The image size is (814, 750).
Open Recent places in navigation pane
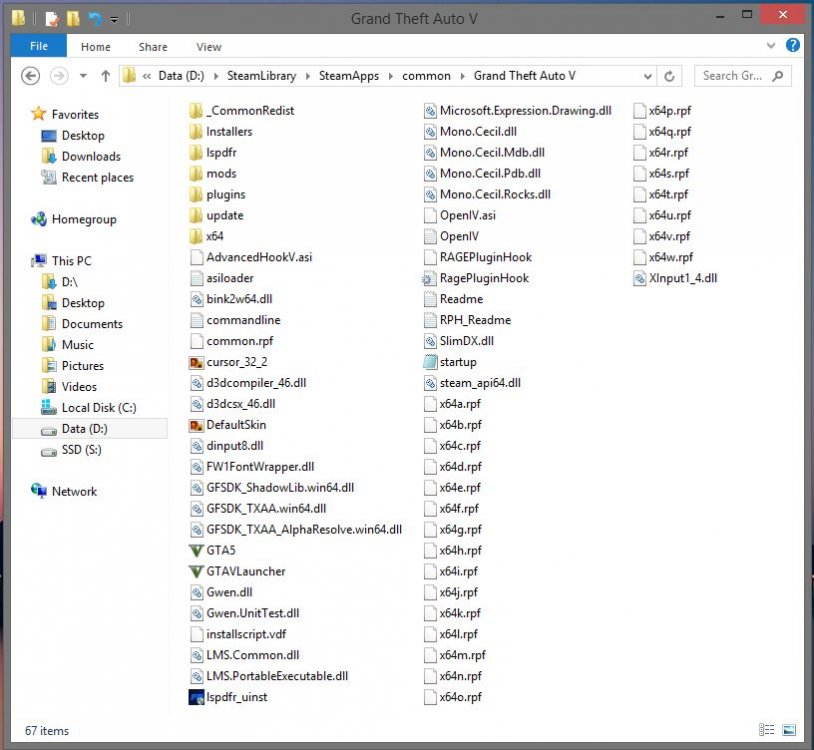pos(97,178)
